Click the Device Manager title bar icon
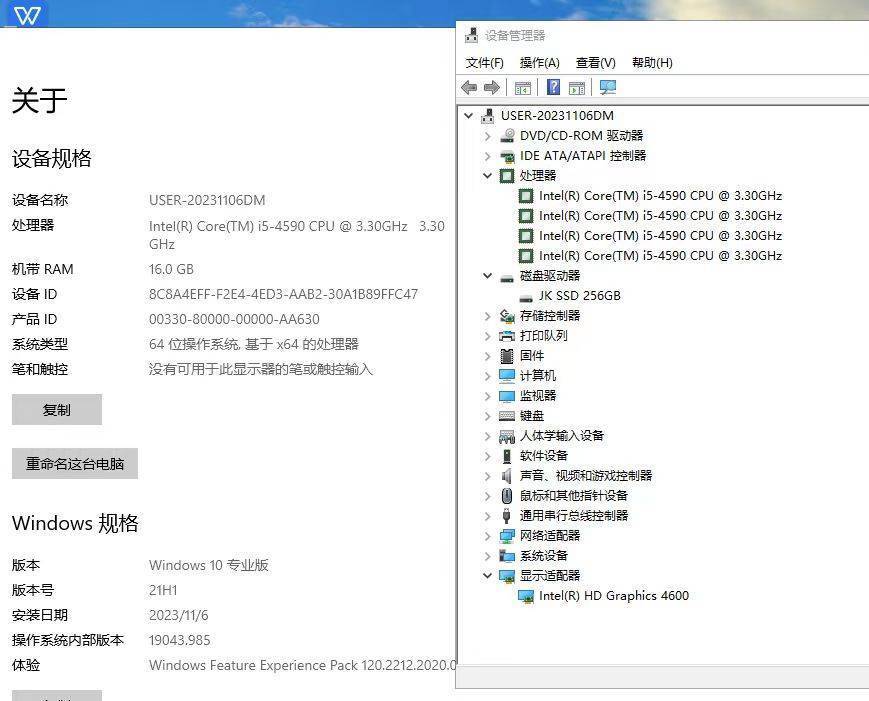This screenshot has width=869, height=701. (472, 35)
